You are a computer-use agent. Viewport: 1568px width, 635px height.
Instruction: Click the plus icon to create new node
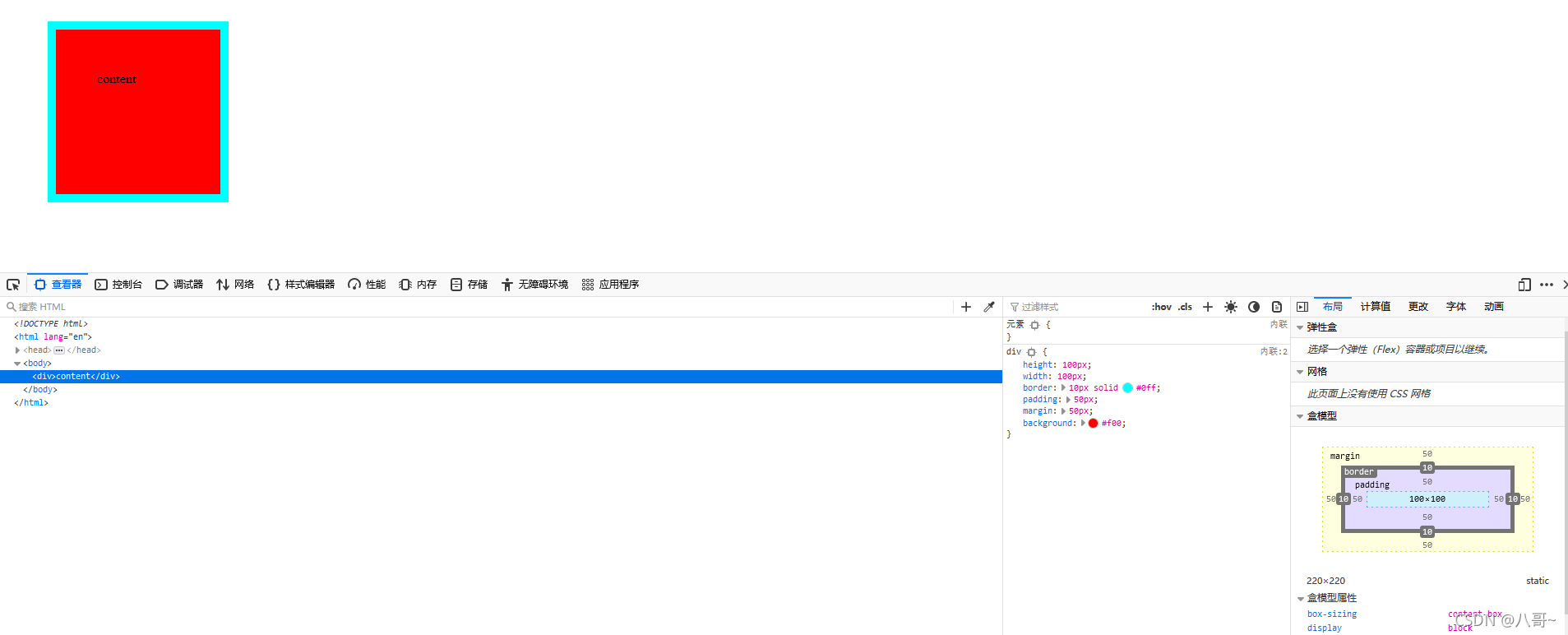966,307
